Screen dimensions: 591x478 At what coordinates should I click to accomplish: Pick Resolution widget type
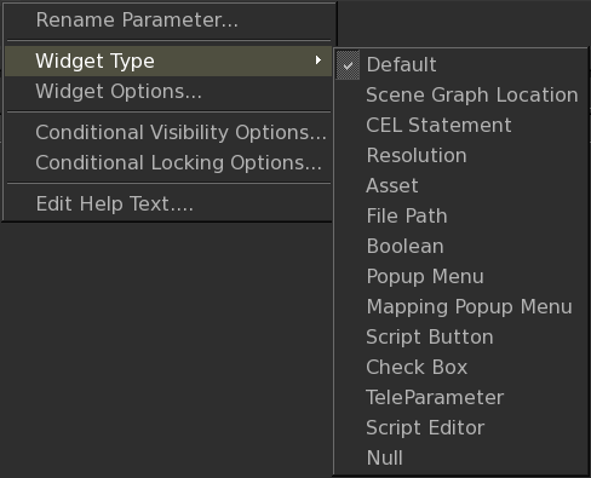(x=461, y=155)
